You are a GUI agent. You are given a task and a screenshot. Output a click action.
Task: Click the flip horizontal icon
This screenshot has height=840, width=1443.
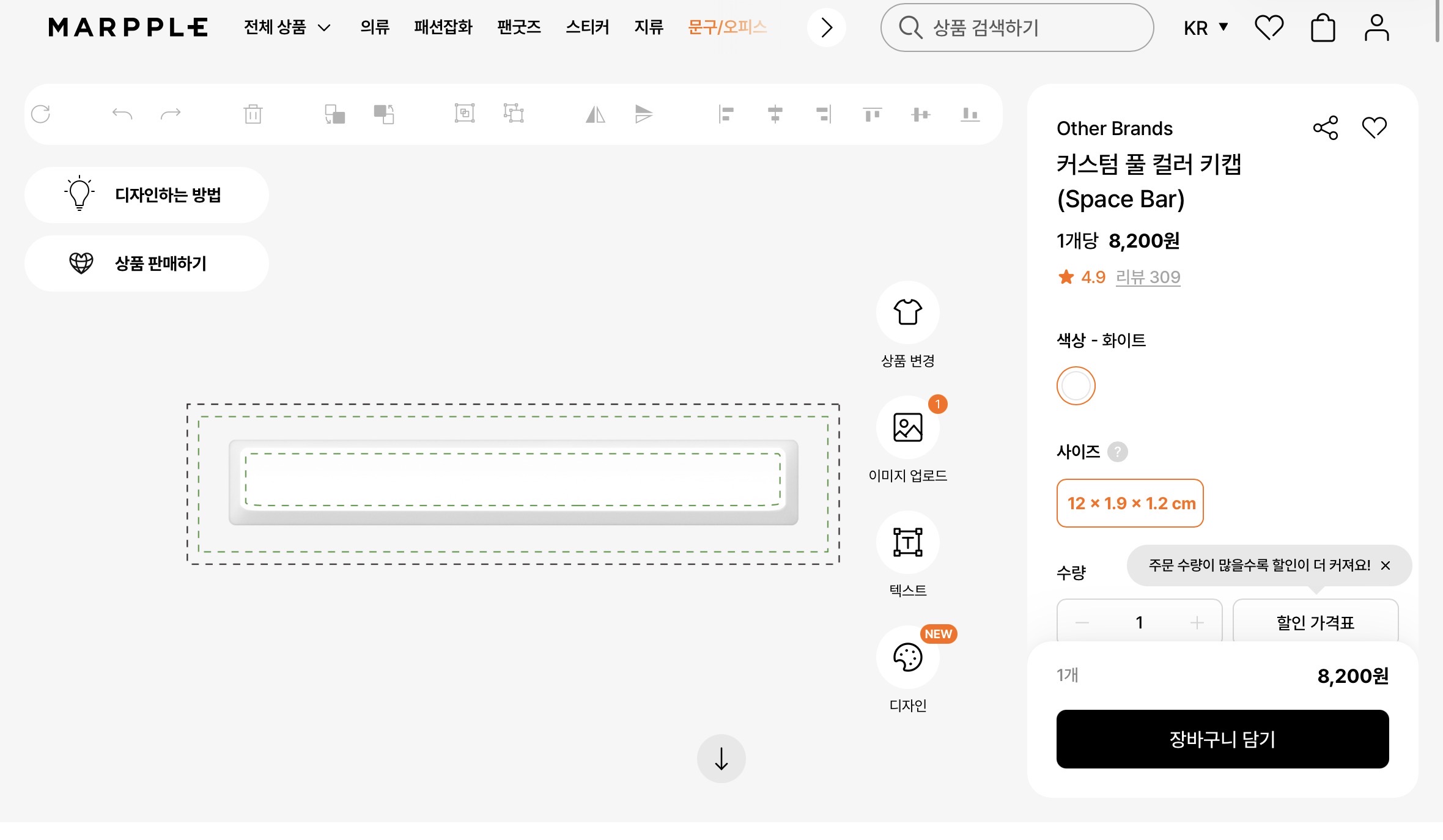(595, 114)
